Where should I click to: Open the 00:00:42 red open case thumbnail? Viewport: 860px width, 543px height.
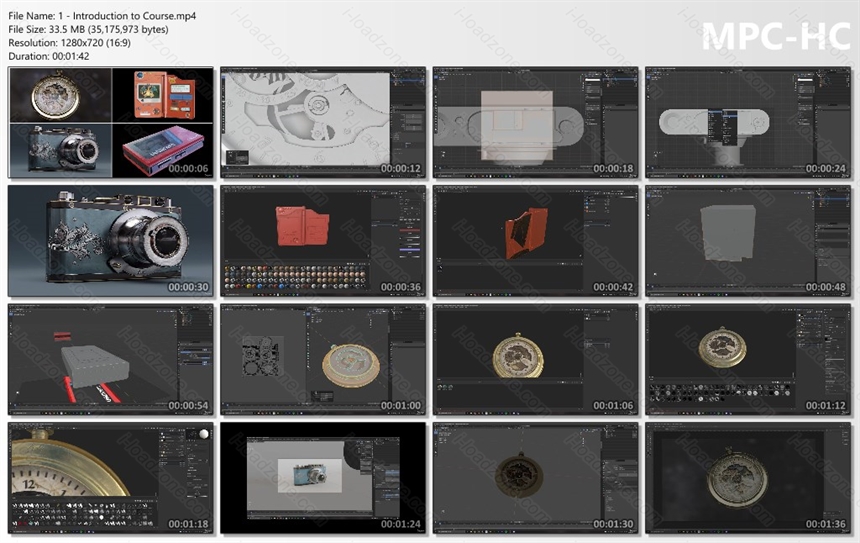click(535, 241)
